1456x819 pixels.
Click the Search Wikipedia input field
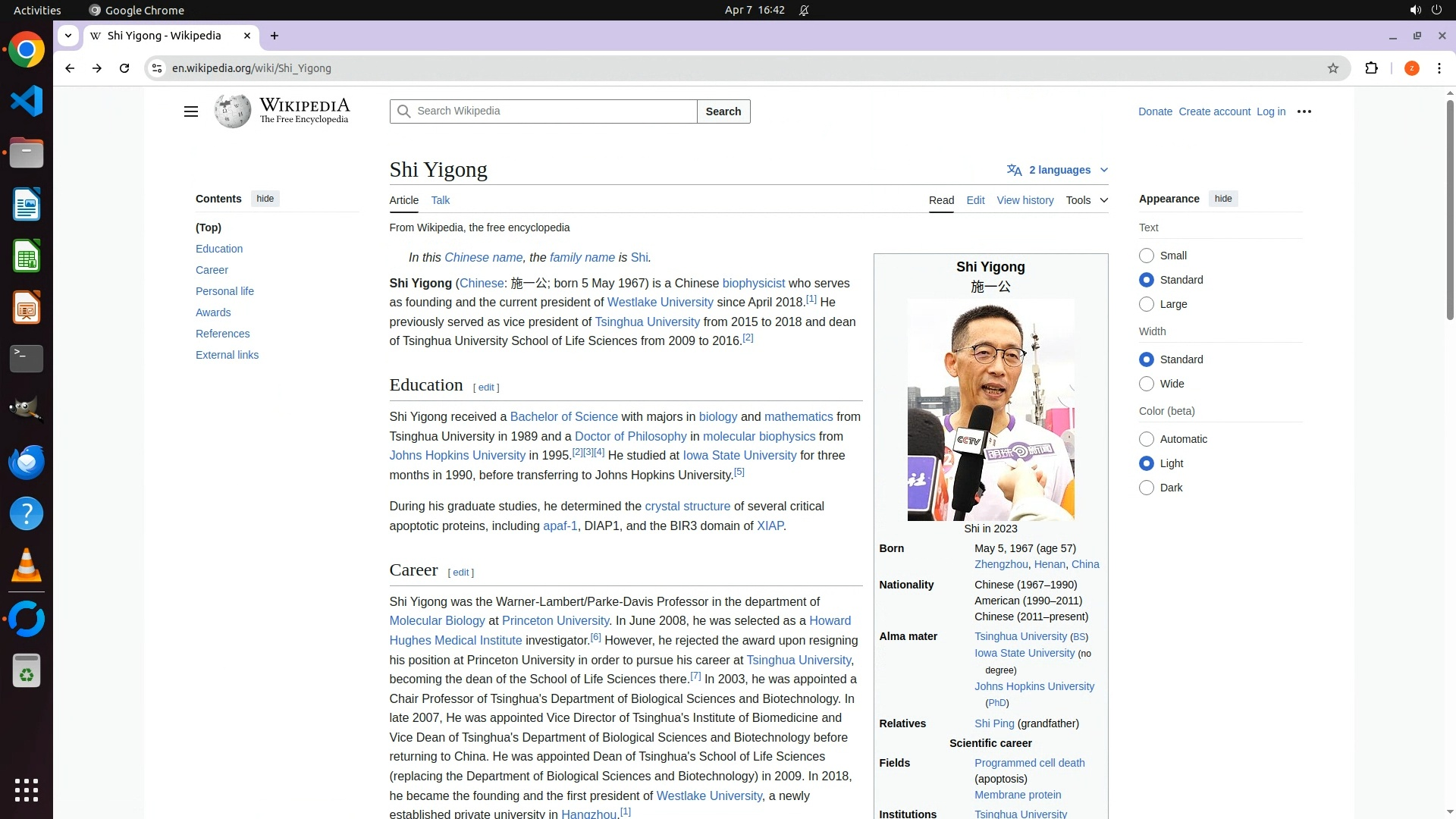click(x=554, y=111)
